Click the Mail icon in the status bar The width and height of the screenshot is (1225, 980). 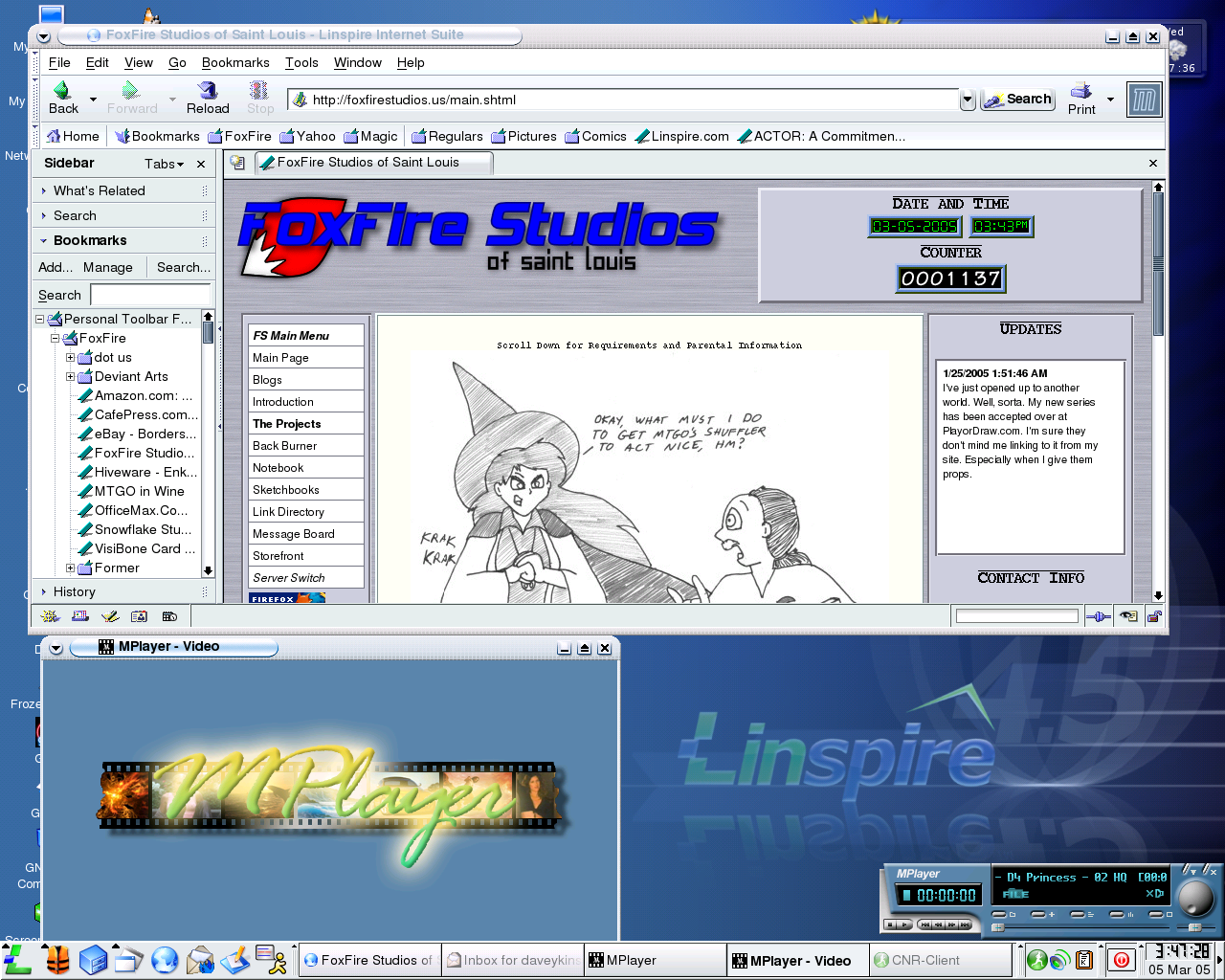80,616
